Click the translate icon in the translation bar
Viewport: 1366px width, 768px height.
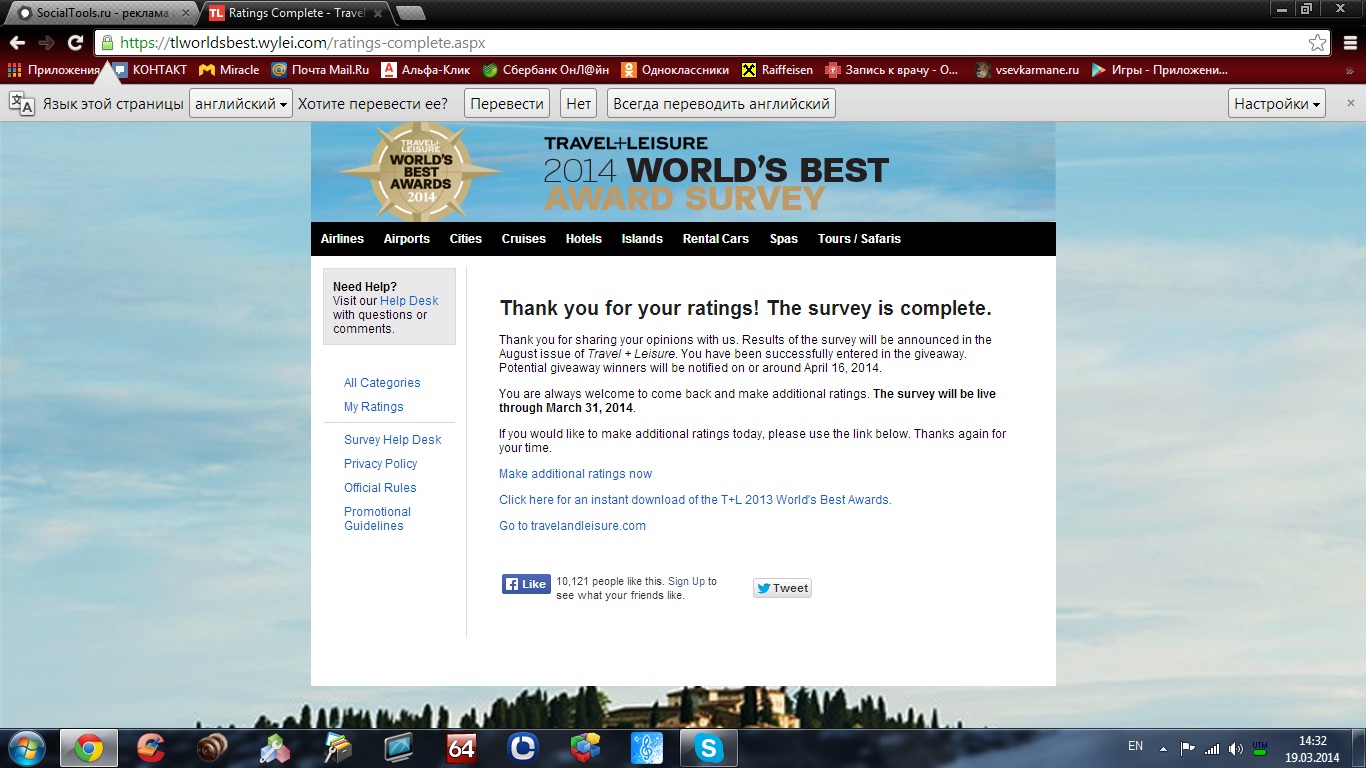click(21, 103)
